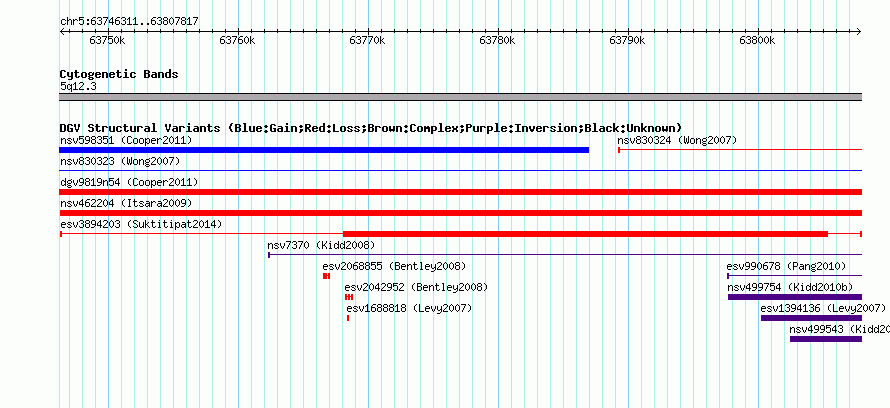The image size is (890, 408).
Task: Click small red esv2042952 marker
Action: [349, 297]
